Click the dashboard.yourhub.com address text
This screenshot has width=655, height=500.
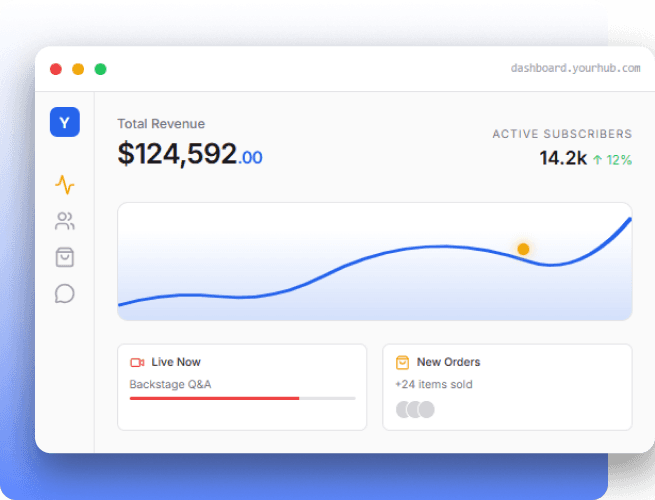coord(575,69)
